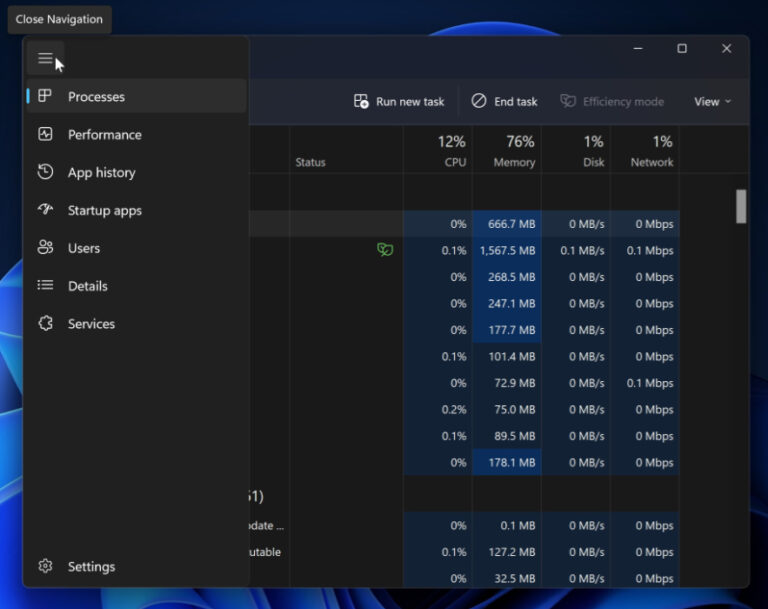Click the Processes grid icon
Image resolution: width=768 pixels, height=609 pixels.
[x=45, y=96]
